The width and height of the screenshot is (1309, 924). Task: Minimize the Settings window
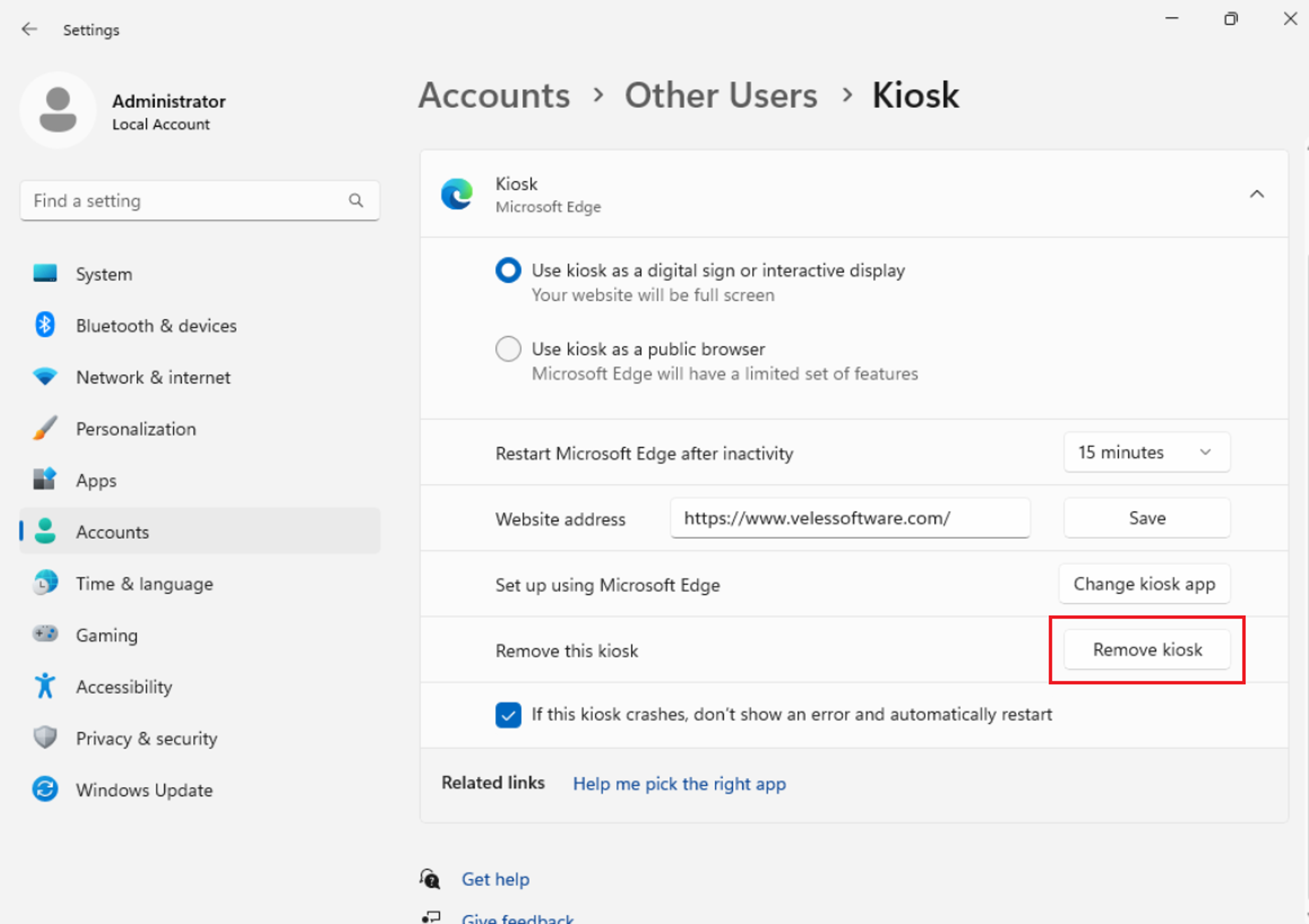pyautogui.click(x=1171, y=19)
